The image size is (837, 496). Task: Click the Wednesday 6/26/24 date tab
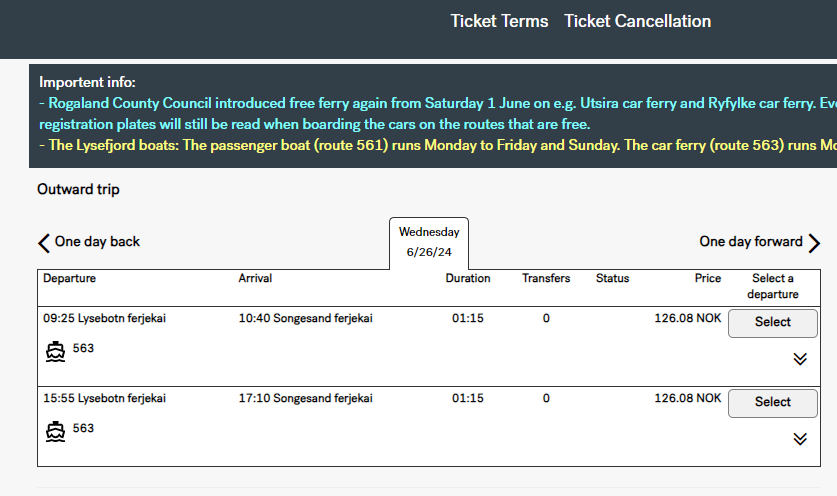(429, 242)
